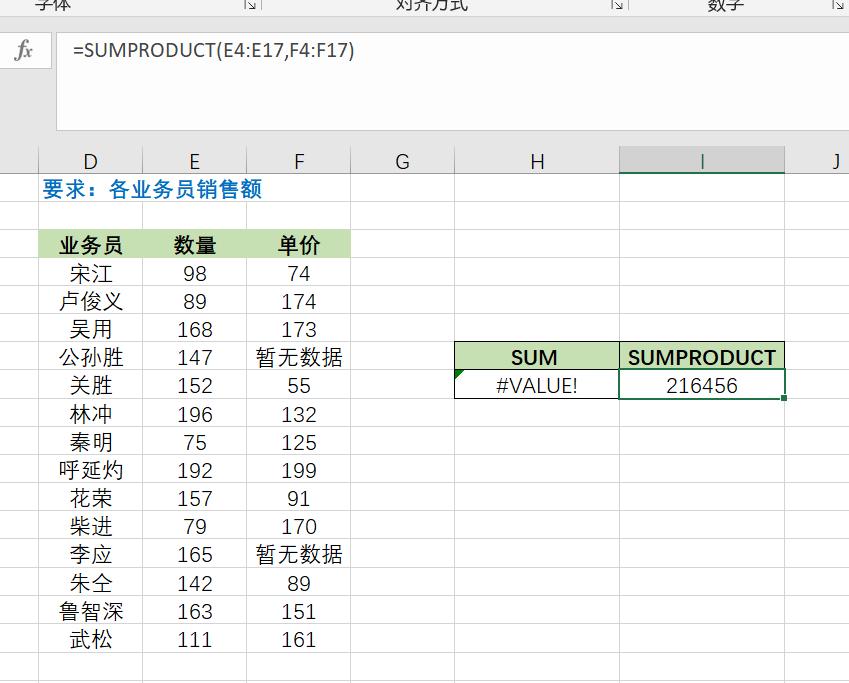Select column F header
This screenshot has height=683, width=849.
[x=298, y=161]
